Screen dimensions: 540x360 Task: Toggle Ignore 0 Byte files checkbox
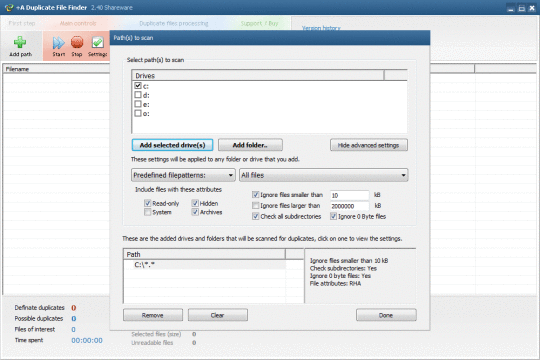click(x=333, y=216)
